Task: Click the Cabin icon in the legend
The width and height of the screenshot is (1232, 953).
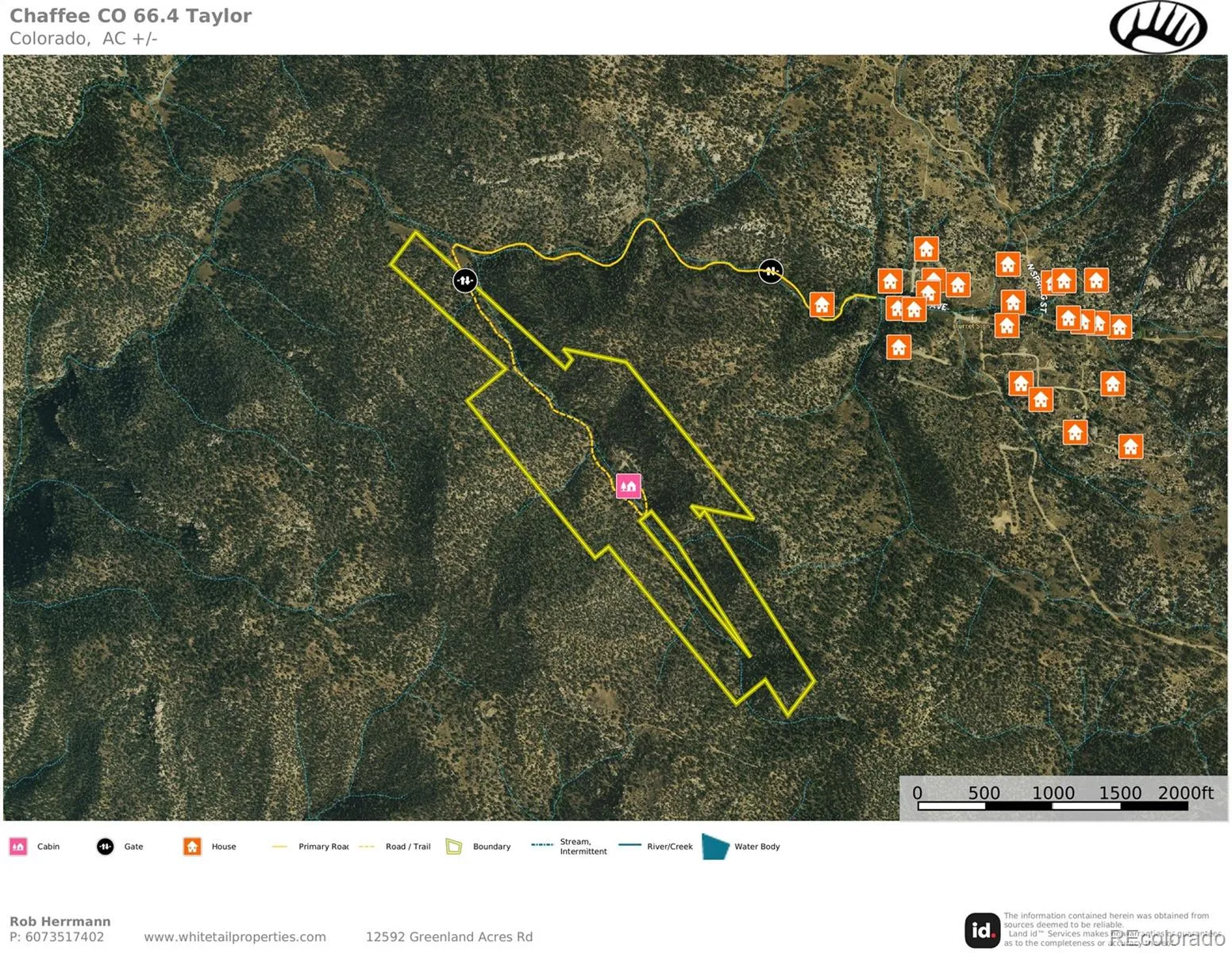Action: [18, 847]
